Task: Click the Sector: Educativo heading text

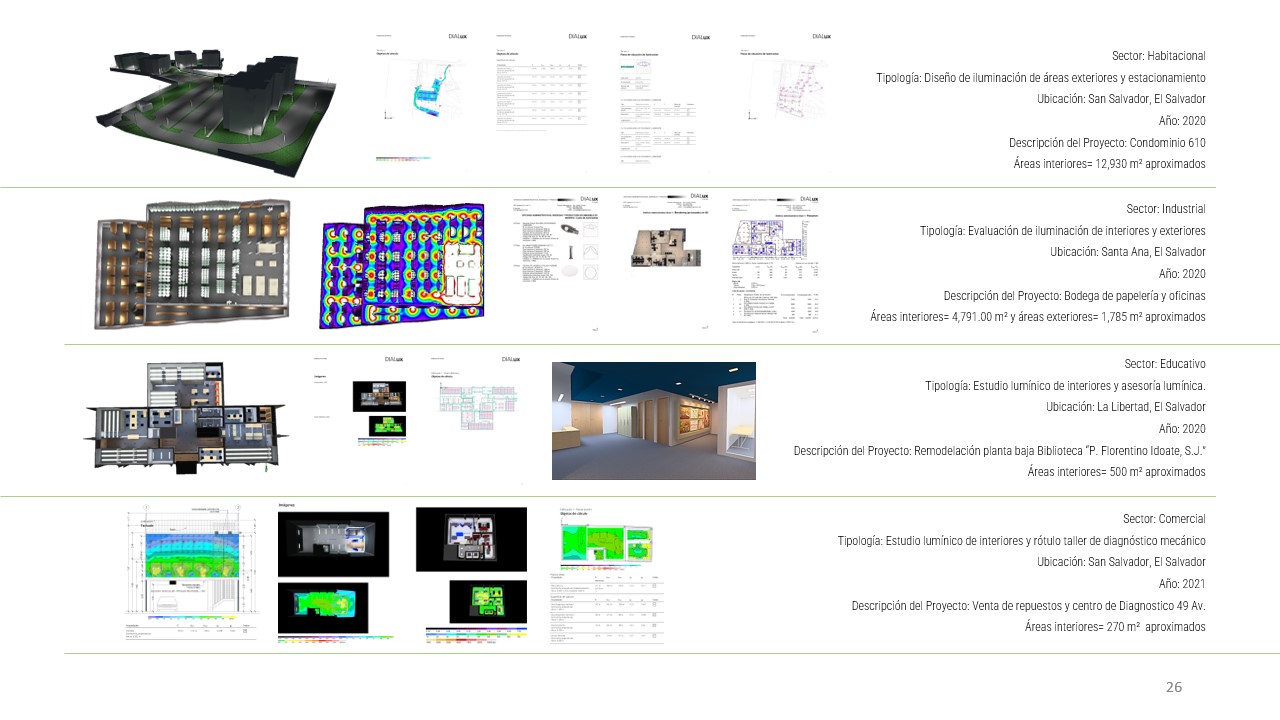Action: pos(1165,363)
